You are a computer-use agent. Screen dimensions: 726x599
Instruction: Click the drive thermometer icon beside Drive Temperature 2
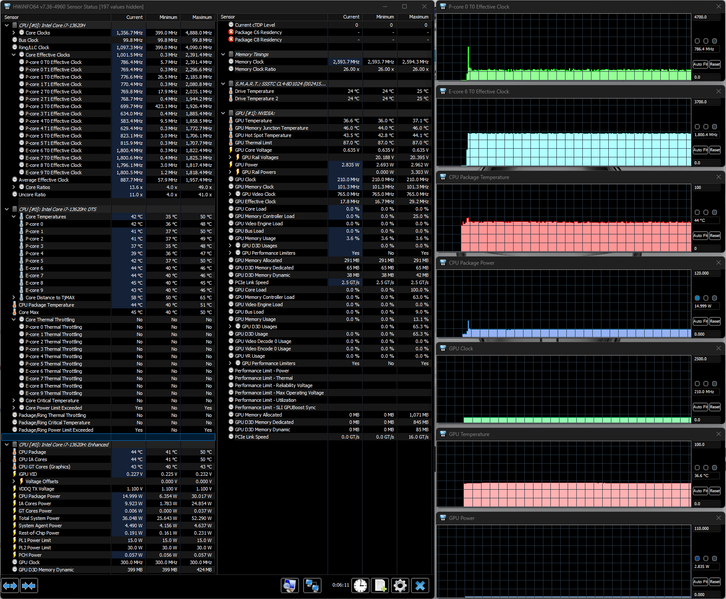click(x=231, y=99)
